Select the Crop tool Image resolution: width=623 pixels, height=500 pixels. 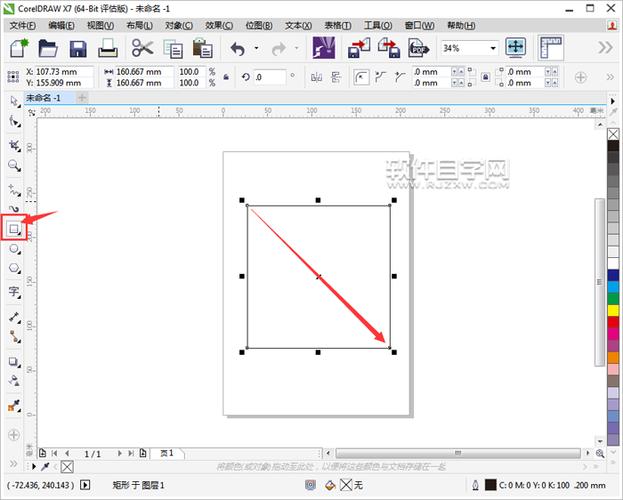click(x=15, y=145)
